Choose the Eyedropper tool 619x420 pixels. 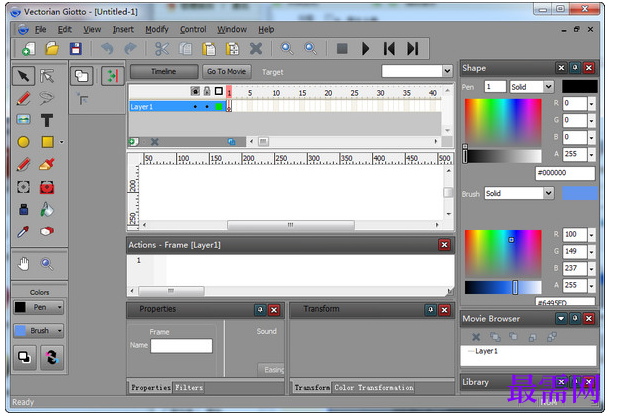[x=23, y=232]
